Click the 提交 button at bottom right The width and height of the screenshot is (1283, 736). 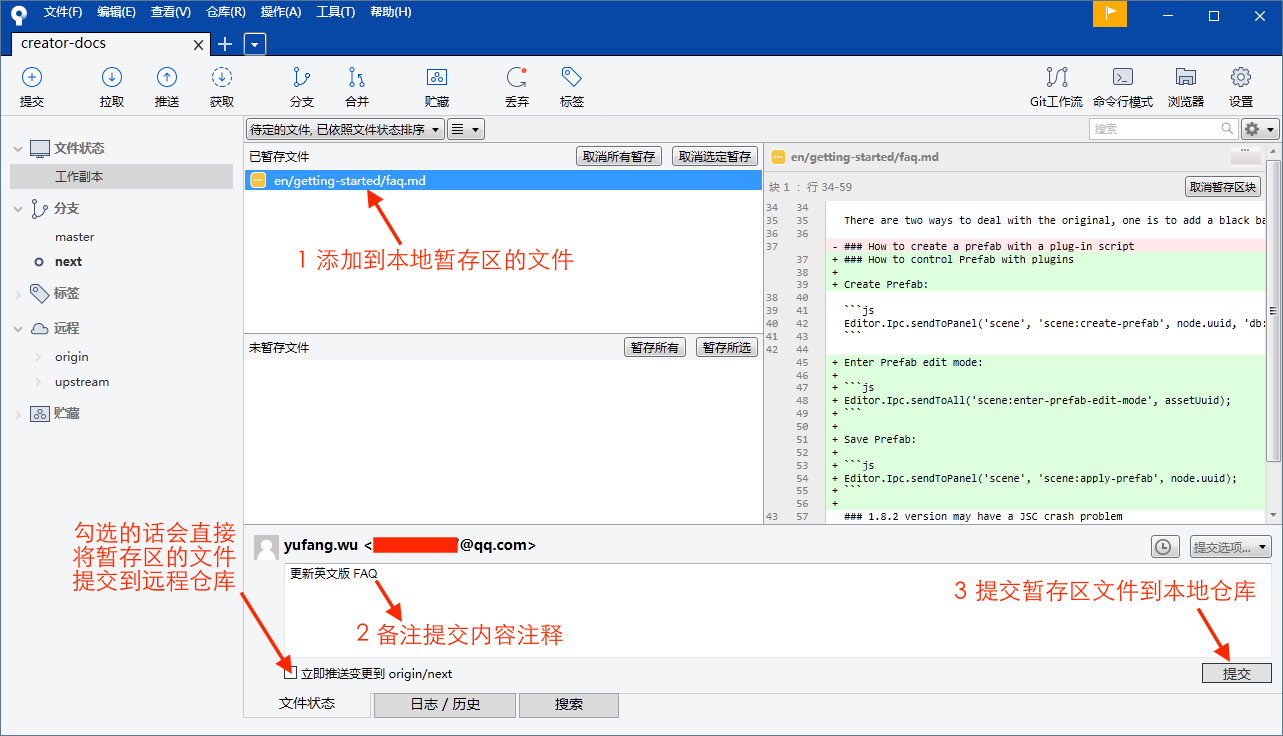point(1237,673)
